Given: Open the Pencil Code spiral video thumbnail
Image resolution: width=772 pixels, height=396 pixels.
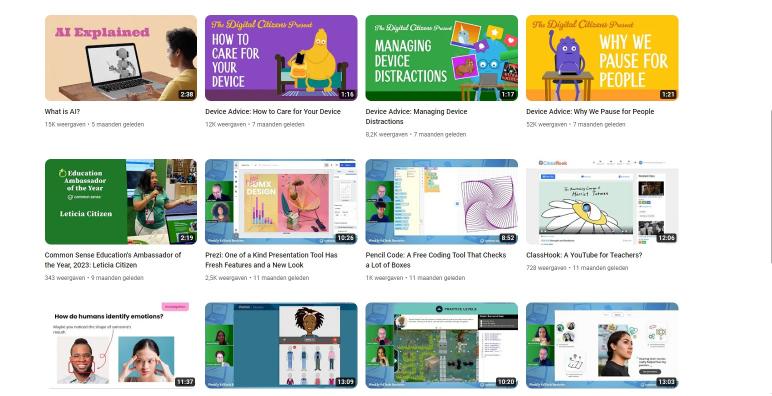Looking at the screenshot, I should (x=442, y=201).
